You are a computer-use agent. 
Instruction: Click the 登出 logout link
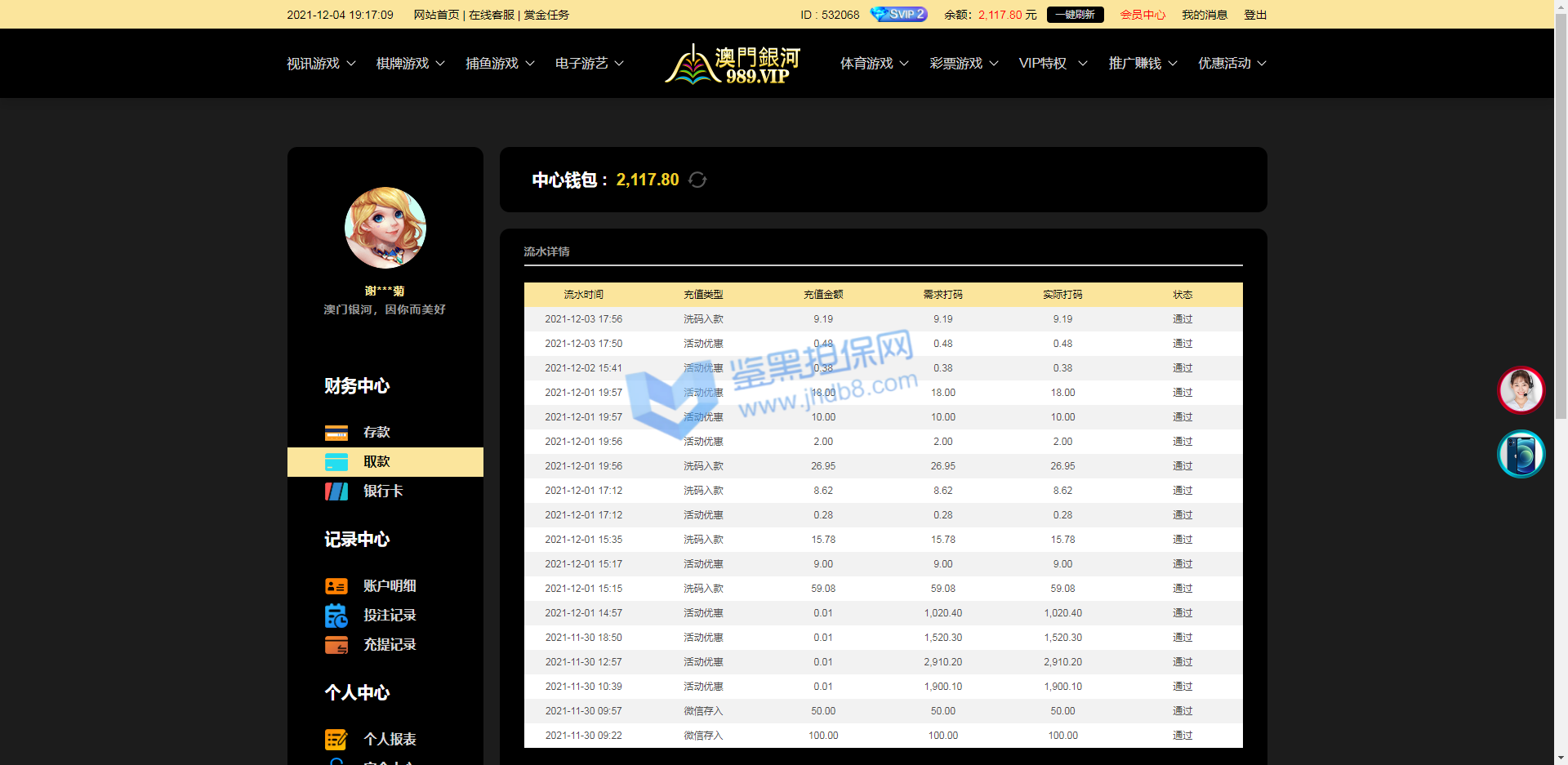coord(1254,15)
